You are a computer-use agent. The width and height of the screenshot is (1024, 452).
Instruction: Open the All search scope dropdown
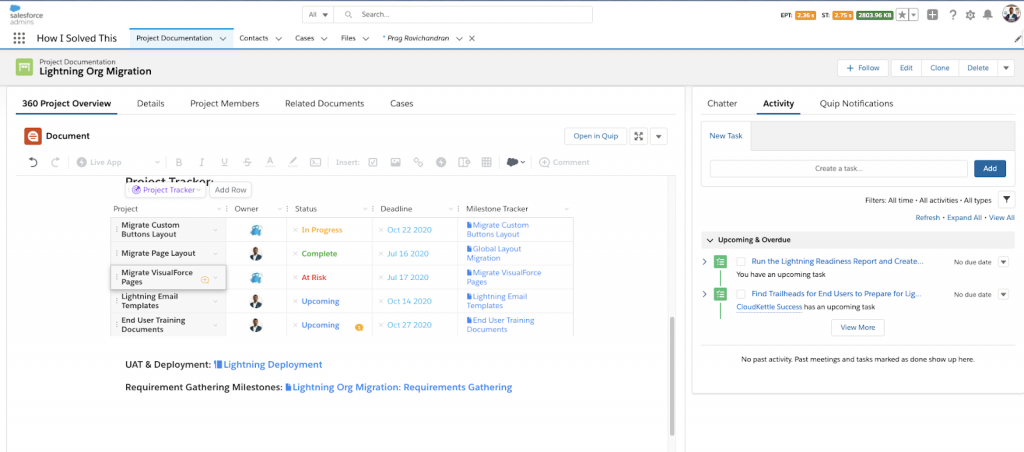(319, 14)
